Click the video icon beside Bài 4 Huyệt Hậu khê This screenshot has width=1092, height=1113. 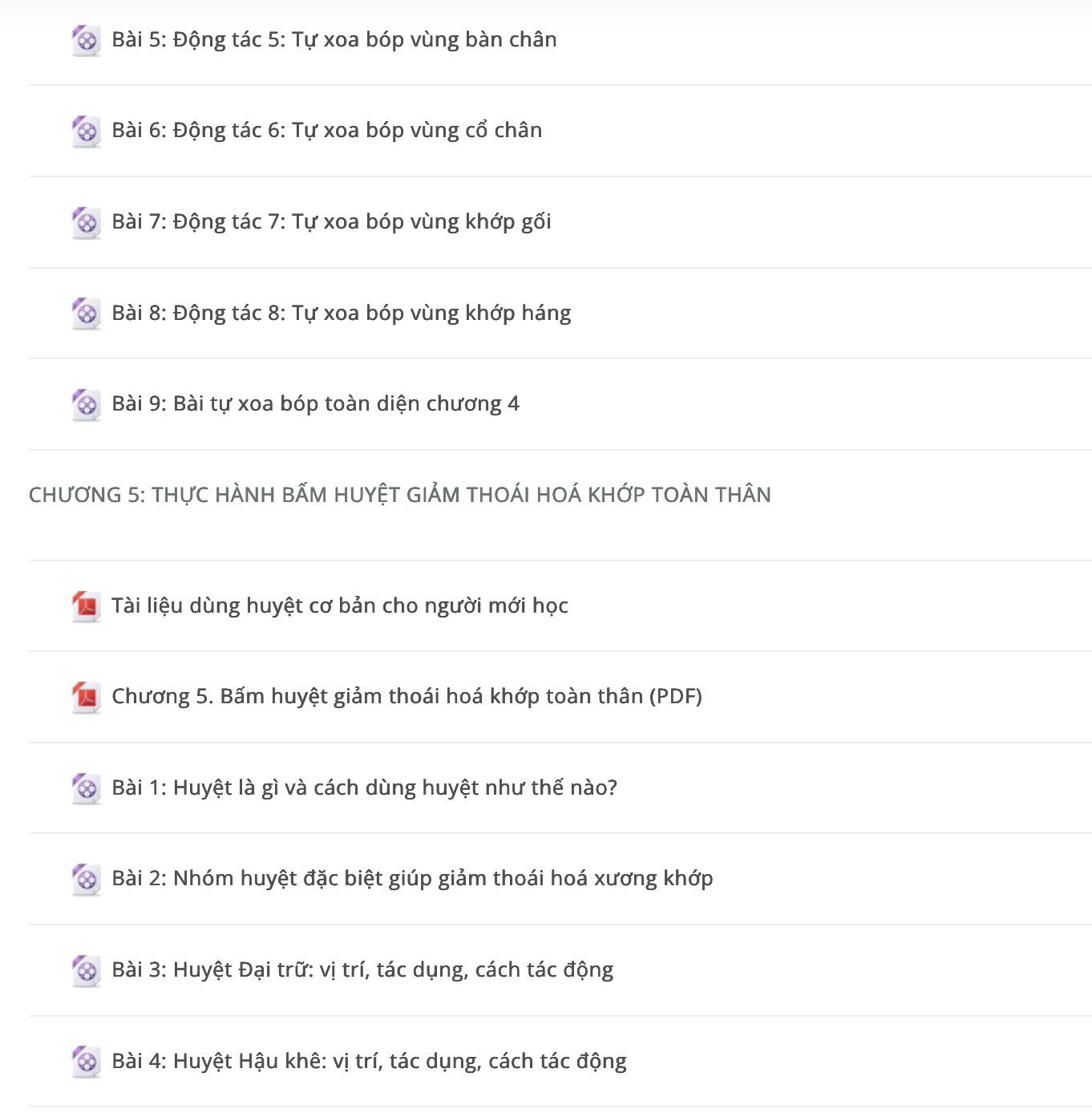tap(86, 1062)
